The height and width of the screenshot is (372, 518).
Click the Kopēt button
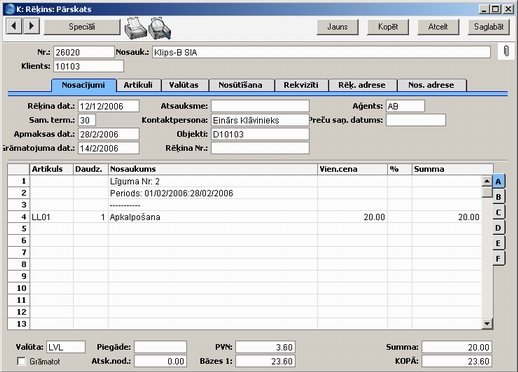pos(388,27)
